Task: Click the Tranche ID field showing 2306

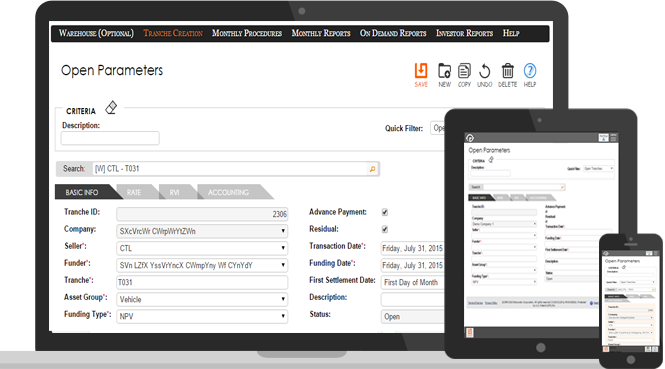Action: [x=202, y=214]
